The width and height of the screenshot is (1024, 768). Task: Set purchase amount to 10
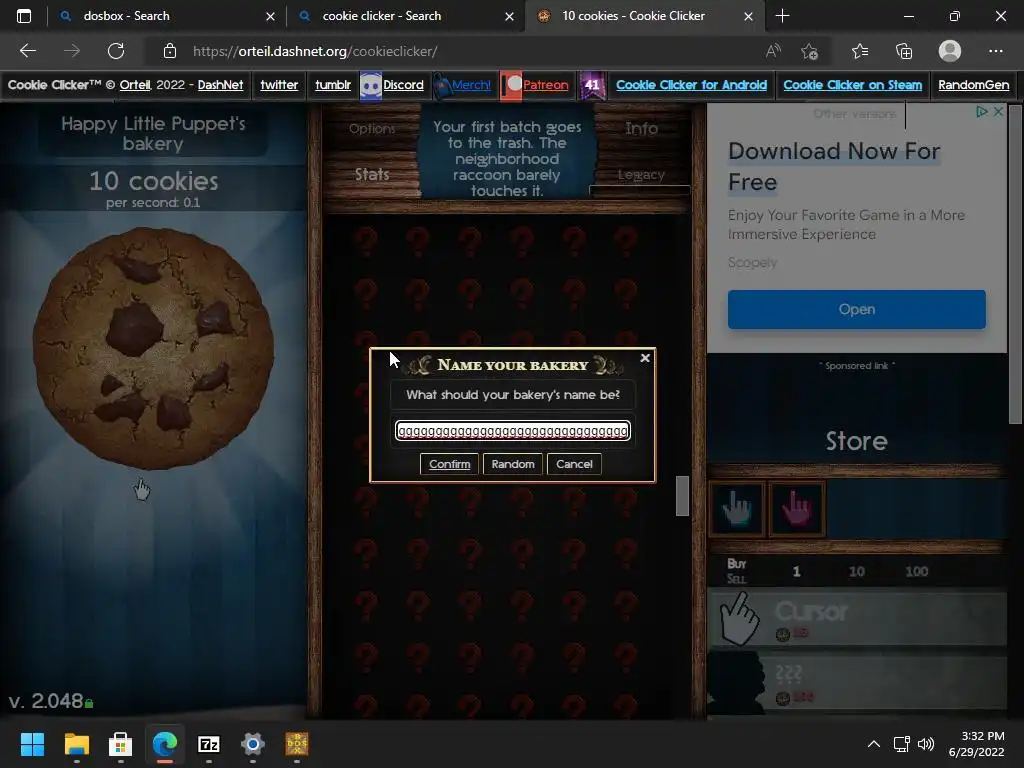[x=856, y=571]
